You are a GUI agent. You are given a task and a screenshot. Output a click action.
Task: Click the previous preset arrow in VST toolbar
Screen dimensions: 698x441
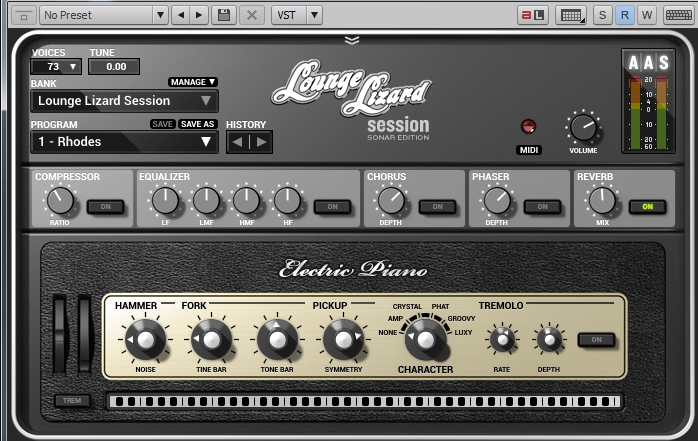[x=181, y=15]
